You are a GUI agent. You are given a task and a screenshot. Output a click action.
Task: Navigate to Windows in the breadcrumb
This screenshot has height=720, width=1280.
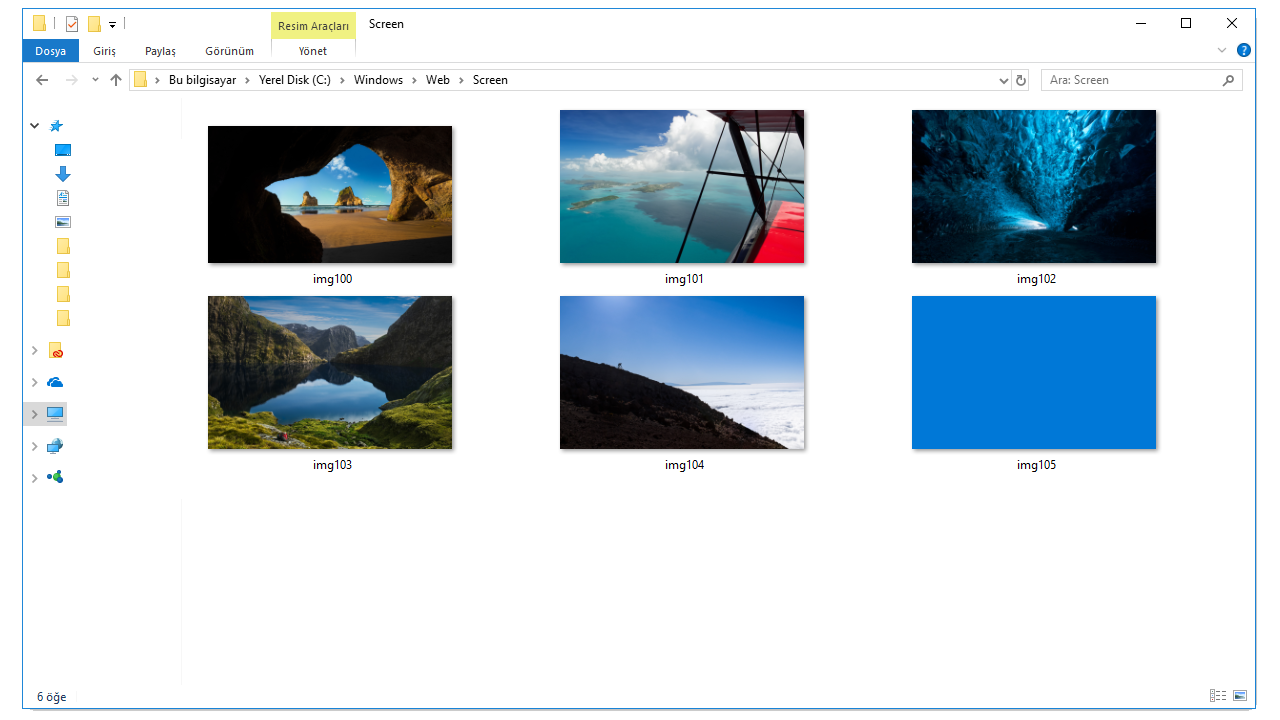coord(378,80)
